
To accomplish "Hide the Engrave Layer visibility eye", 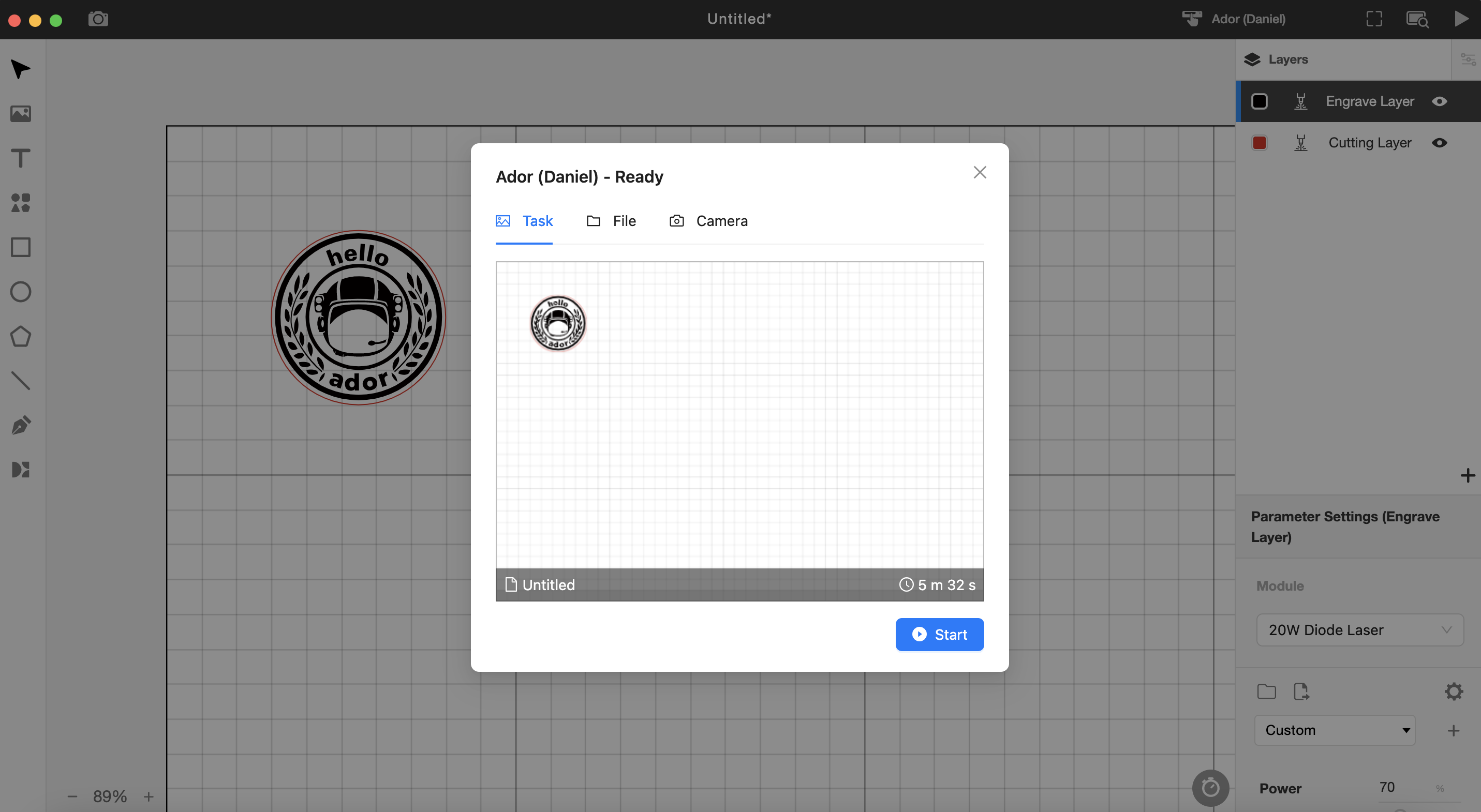I will pos(1439,101).
